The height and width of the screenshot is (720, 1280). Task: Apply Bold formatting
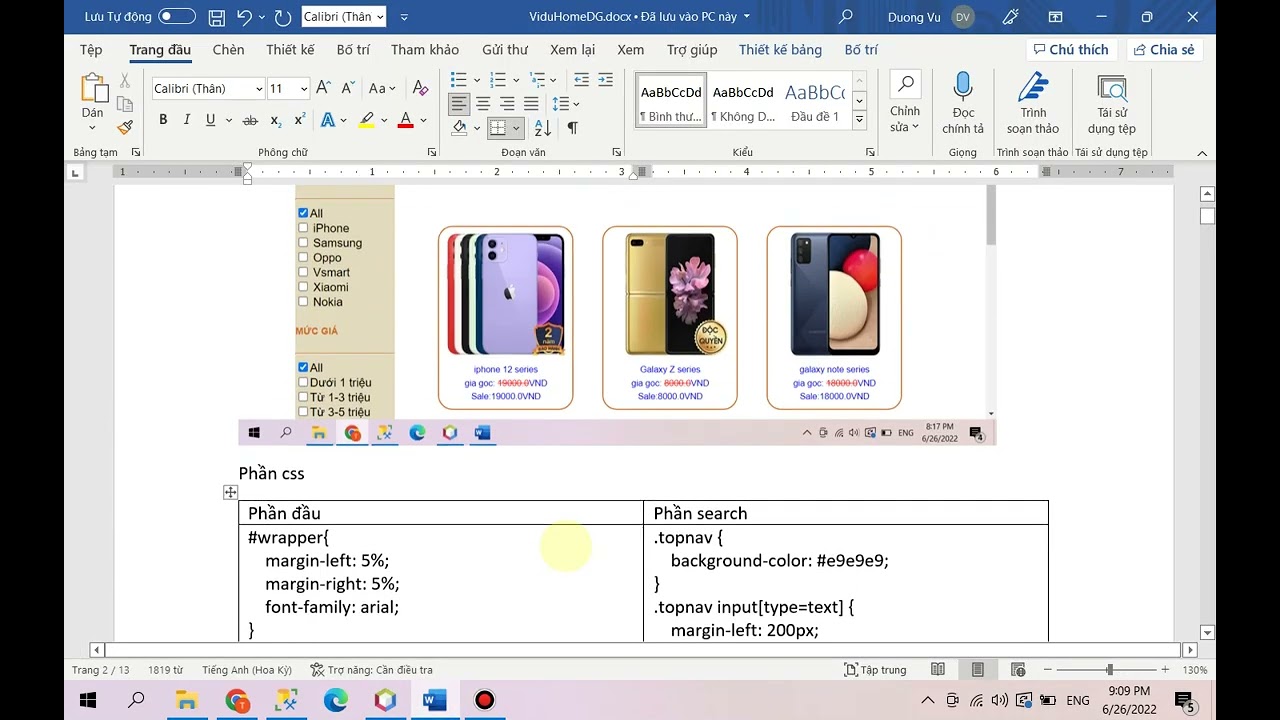pos(163,120)
